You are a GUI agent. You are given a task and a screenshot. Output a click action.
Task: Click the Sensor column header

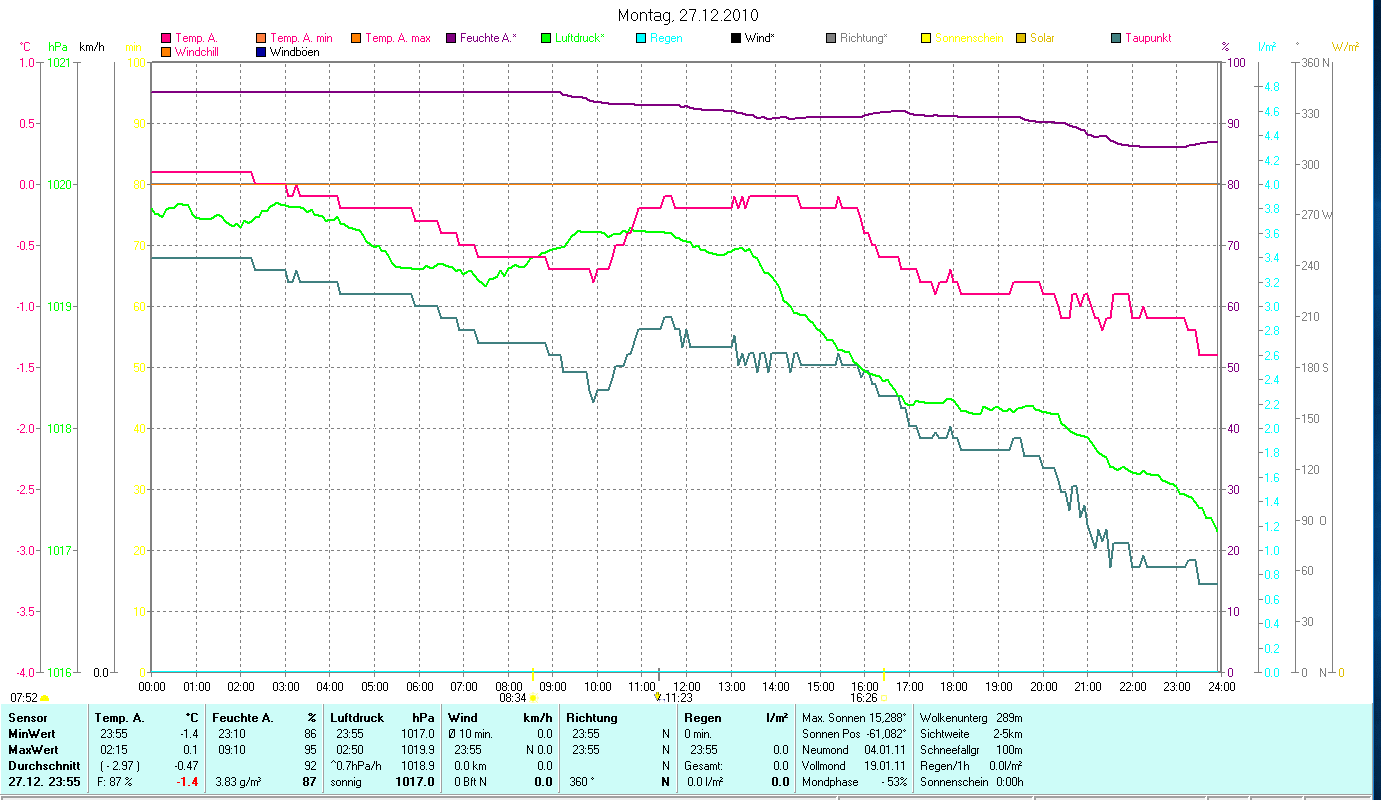click(x=26, y=718)
